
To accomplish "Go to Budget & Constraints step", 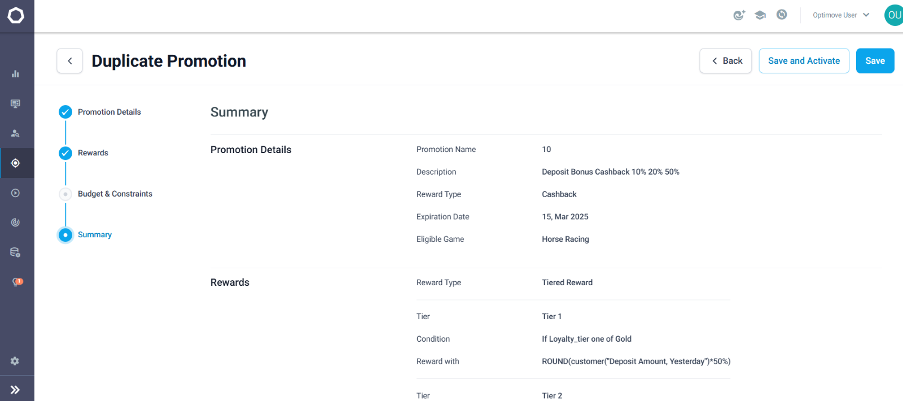I will pyautogui.click(x=115, y=194).
